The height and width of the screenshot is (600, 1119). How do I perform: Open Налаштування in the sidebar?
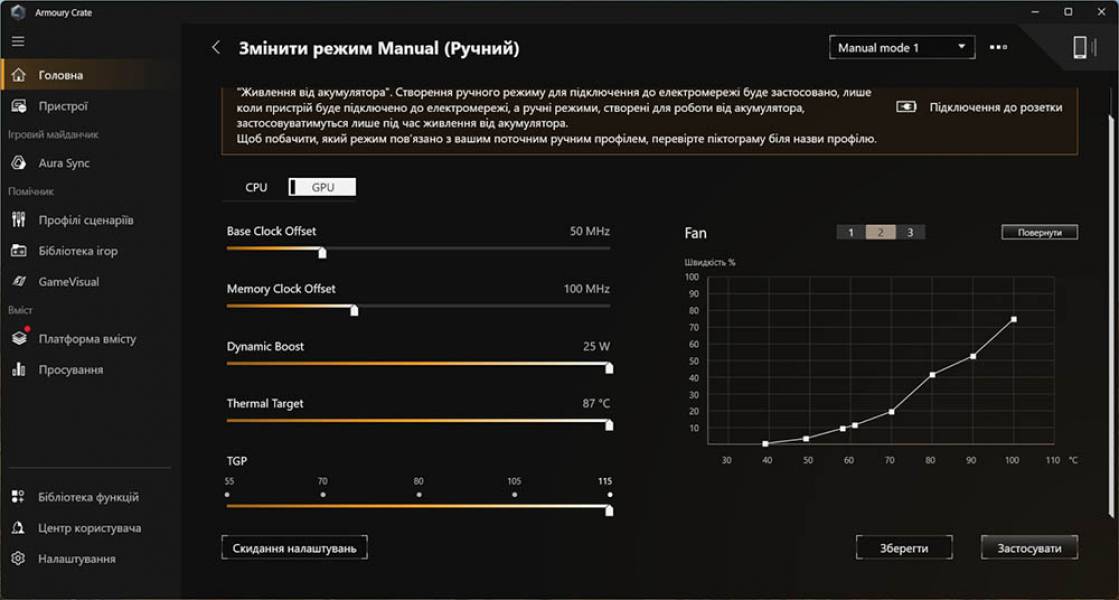coord(90,558)
